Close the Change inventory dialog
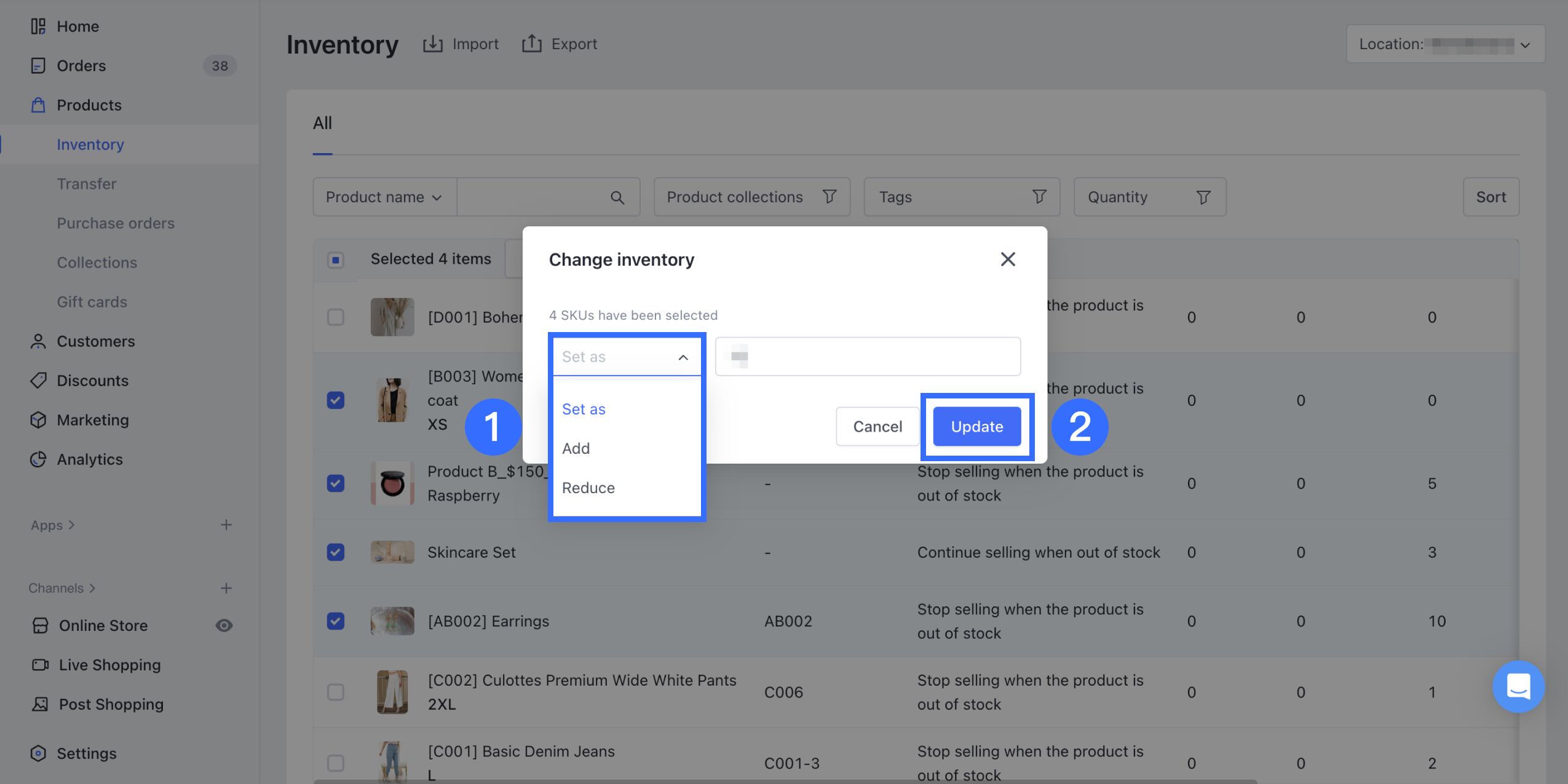The image size is (1568, 784). (1007, 259)
